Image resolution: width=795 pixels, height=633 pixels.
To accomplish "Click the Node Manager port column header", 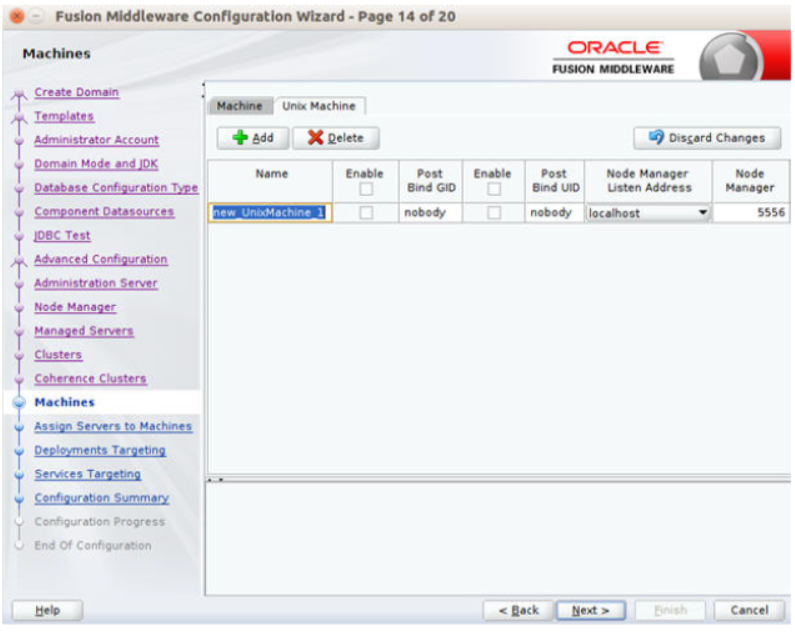I will tap(751, 181).
